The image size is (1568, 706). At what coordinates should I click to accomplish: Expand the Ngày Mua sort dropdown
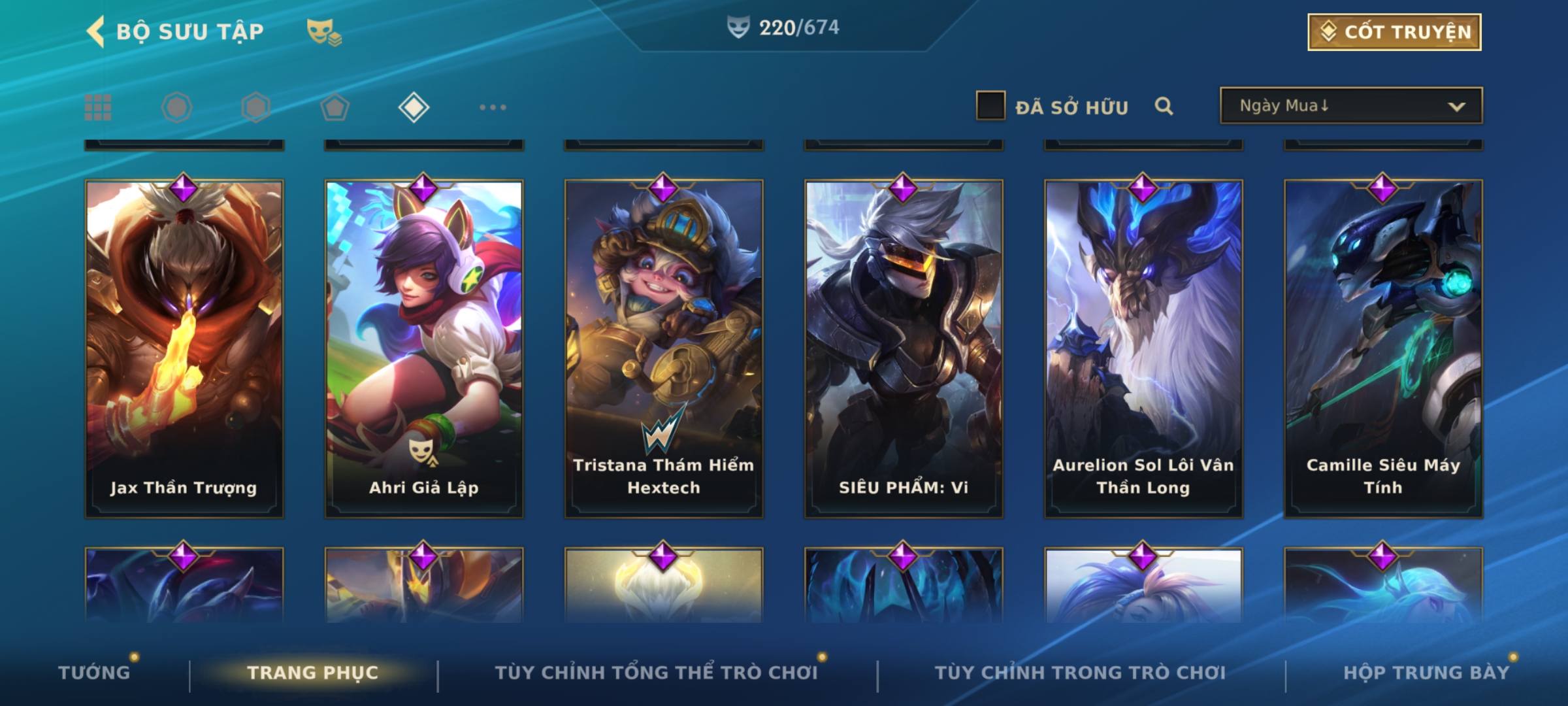1351,106
